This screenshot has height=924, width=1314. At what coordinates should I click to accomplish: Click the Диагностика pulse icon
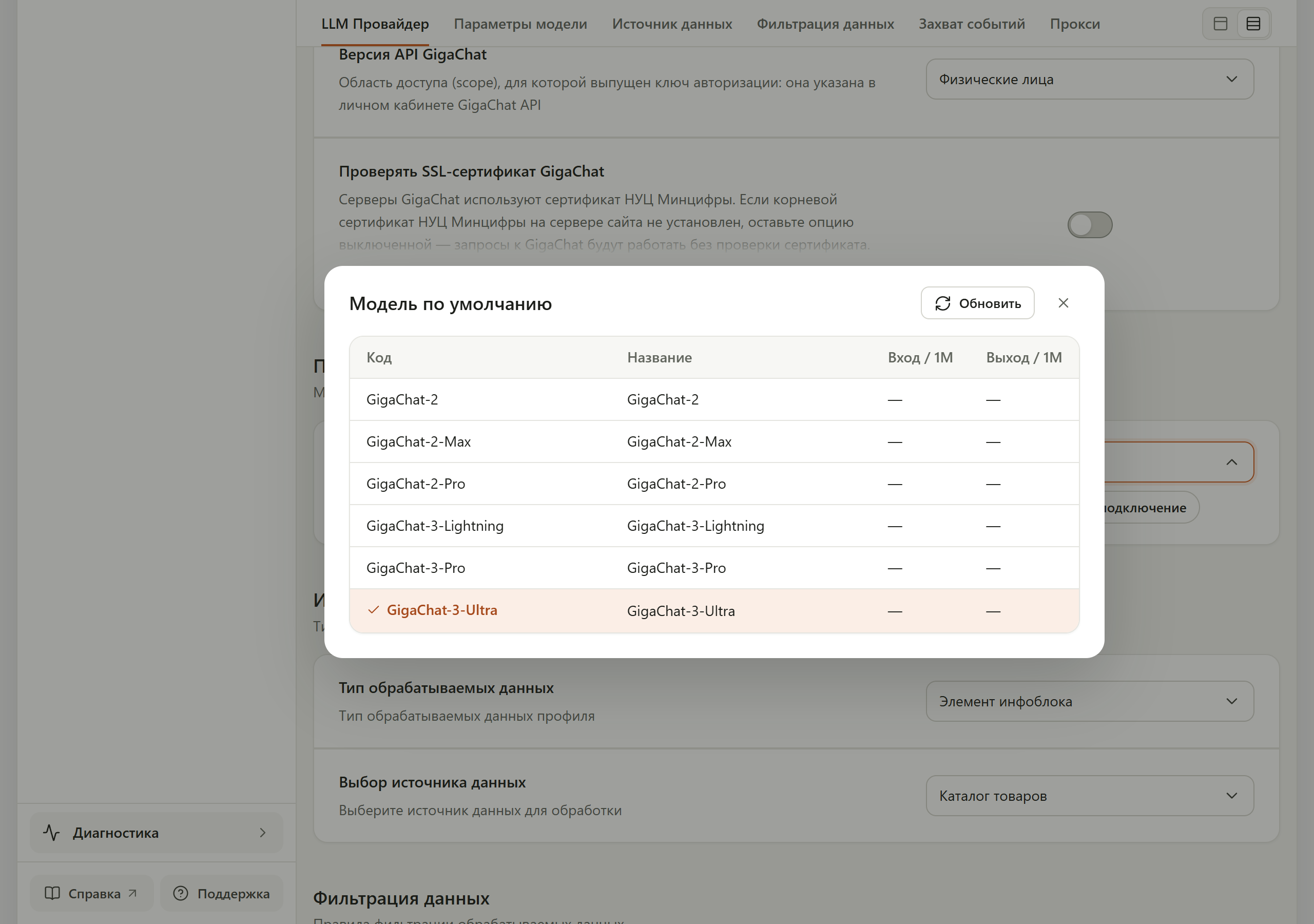pos(51,833)
